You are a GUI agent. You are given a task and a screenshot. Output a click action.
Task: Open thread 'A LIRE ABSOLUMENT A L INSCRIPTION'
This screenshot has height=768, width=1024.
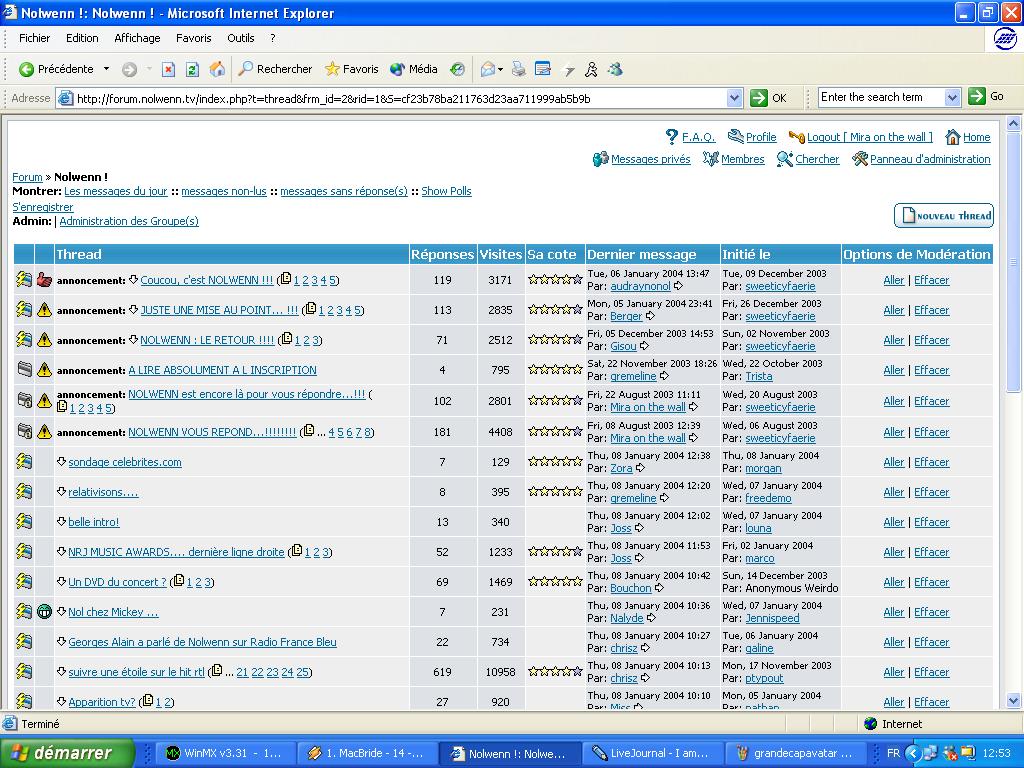pyautogui.click(x=222, y=370)
